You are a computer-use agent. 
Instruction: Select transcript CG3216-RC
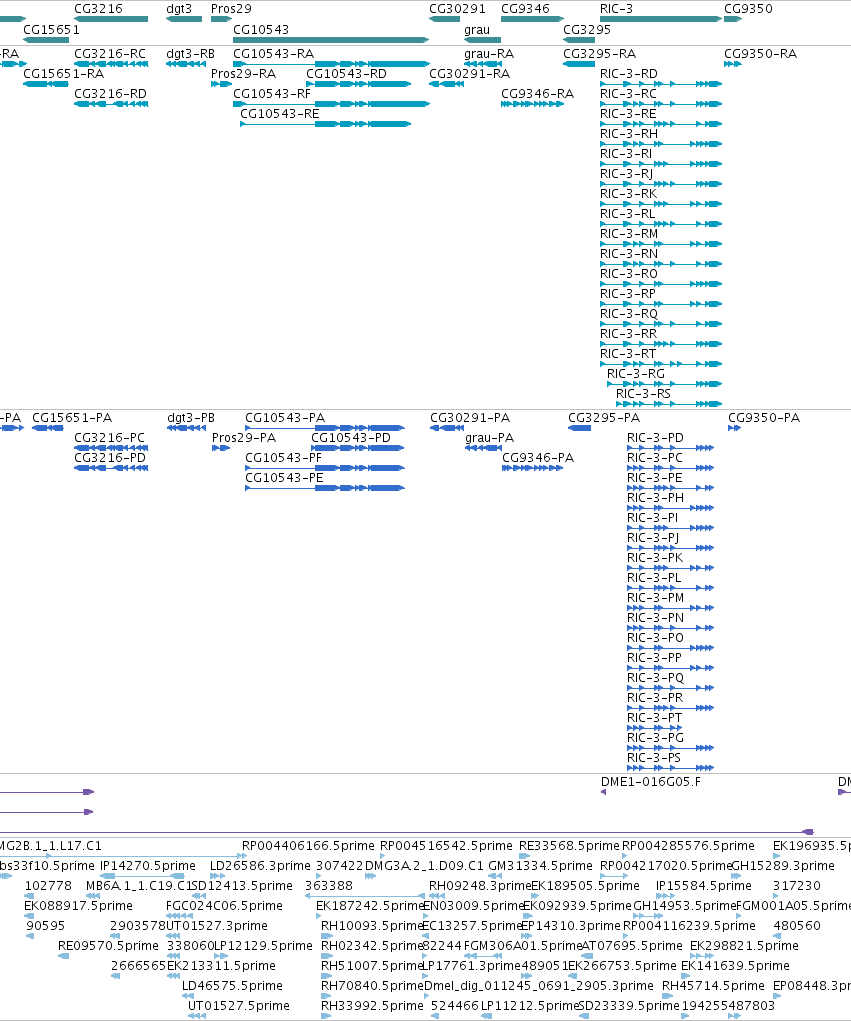[110, 53]
